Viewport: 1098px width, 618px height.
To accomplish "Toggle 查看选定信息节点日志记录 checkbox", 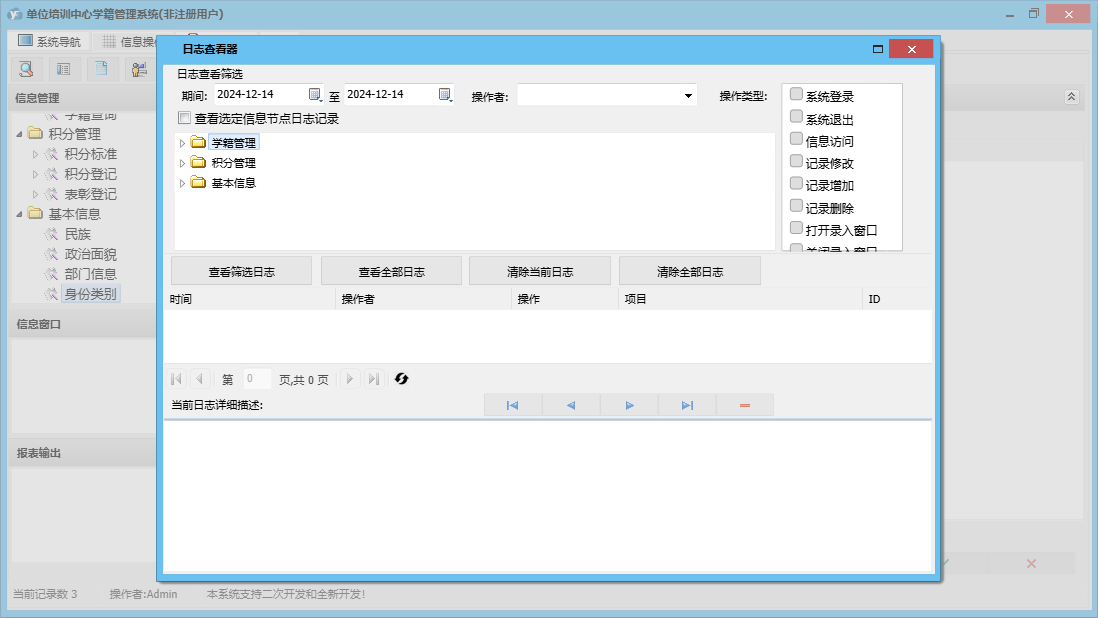I will (184, 118).
